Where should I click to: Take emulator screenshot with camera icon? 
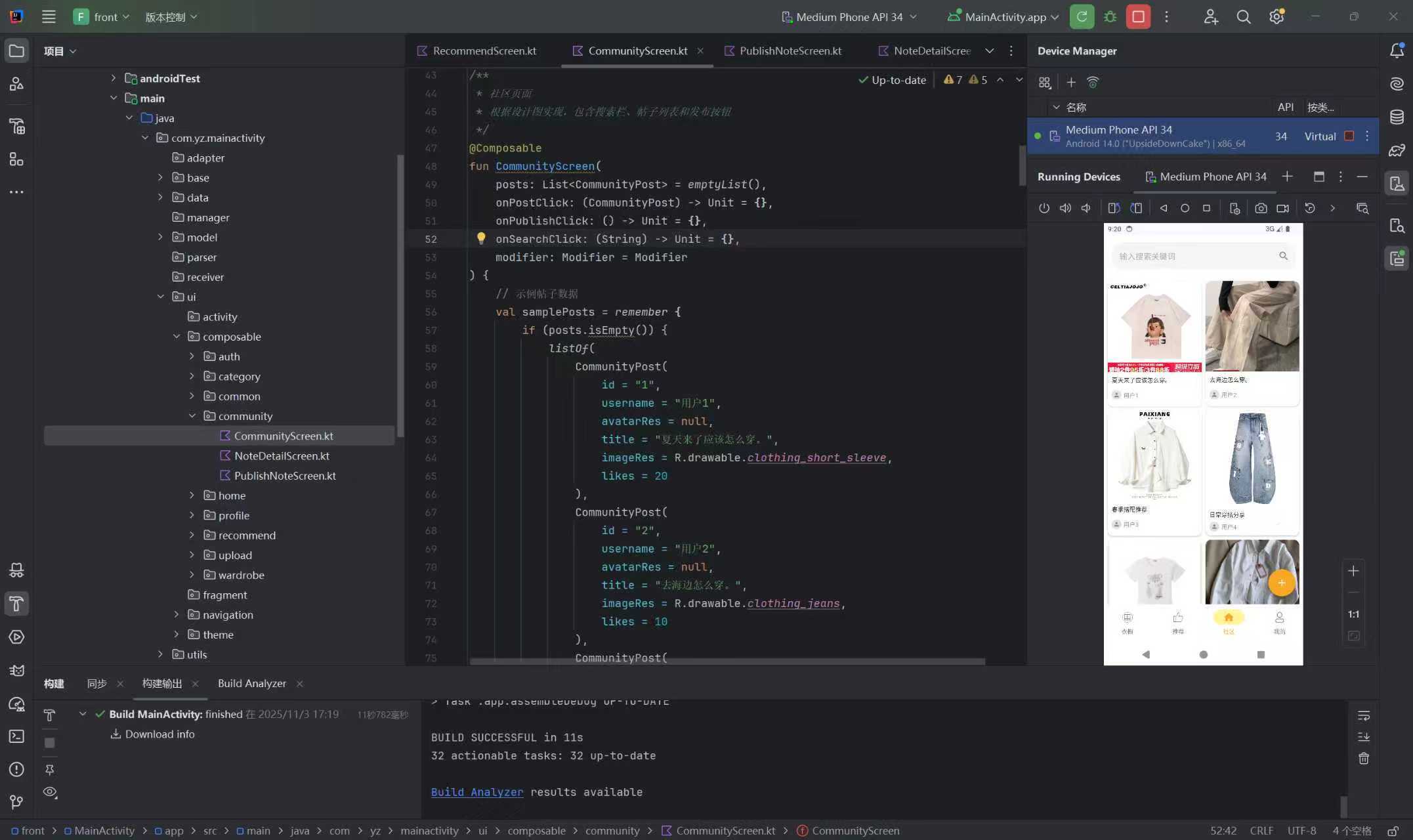1261,208
